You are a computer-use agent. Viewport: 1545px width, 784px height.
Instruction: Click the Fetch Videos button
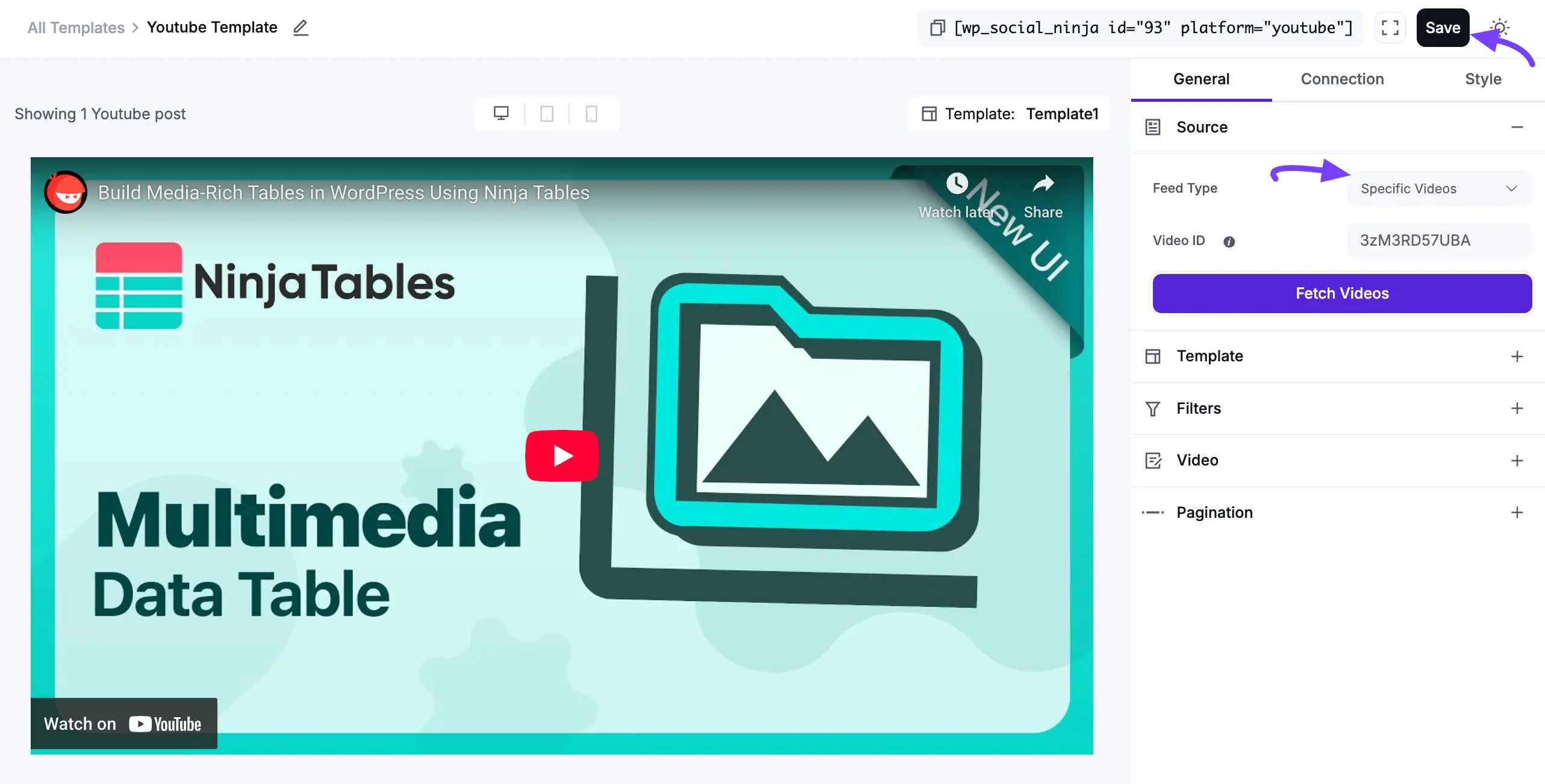(x=1341, y=293)
